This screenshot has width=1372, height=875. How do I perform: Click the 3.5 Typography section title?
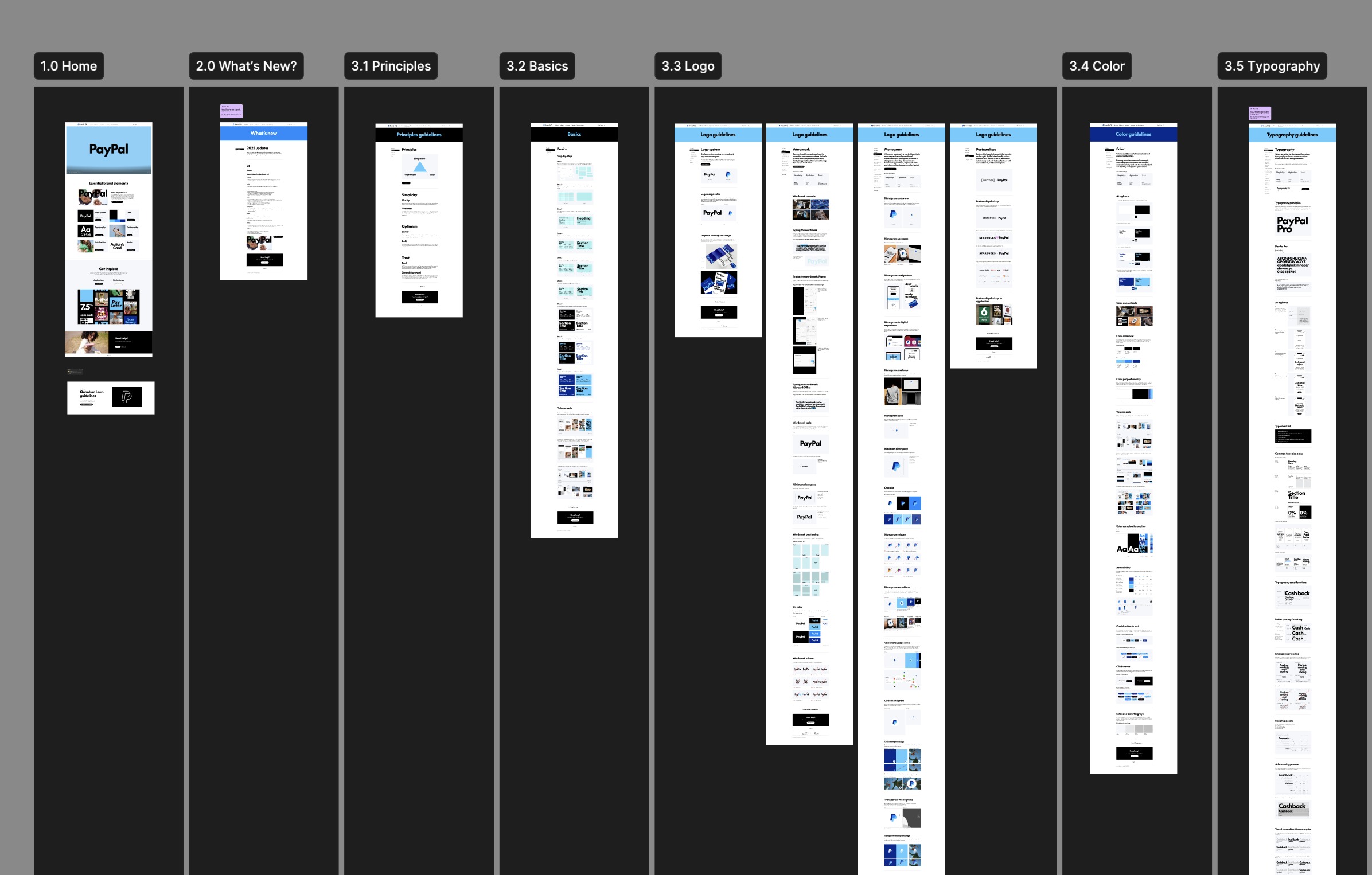[x=1272, y=66]
